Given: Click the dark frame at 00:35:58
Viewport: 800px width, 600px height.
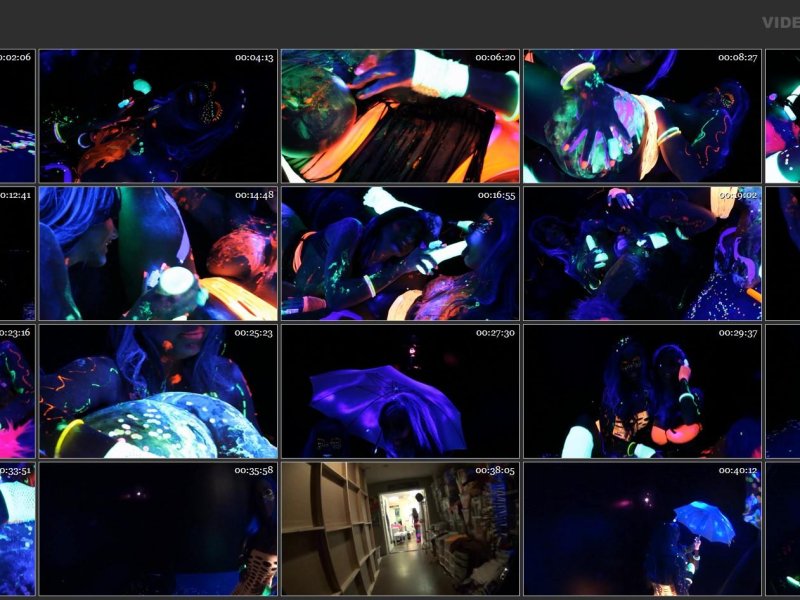Looking at the screenshot, I should [158, 528].
